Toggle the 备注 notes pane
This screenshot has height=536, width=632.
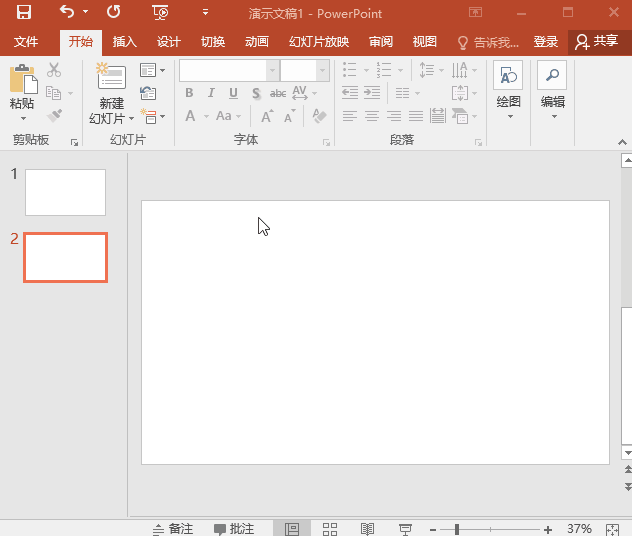[x=173, y=528]
